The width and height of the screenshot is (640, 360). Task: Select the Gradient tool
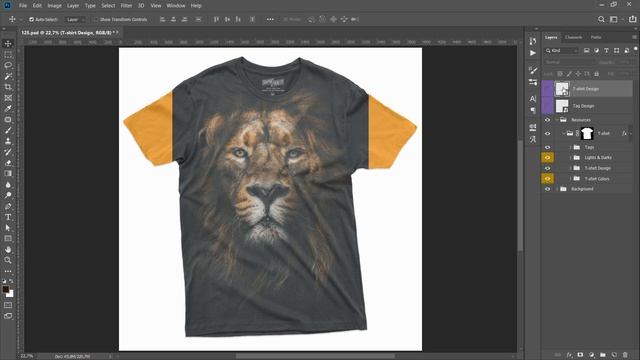click(x=8, y=173)
